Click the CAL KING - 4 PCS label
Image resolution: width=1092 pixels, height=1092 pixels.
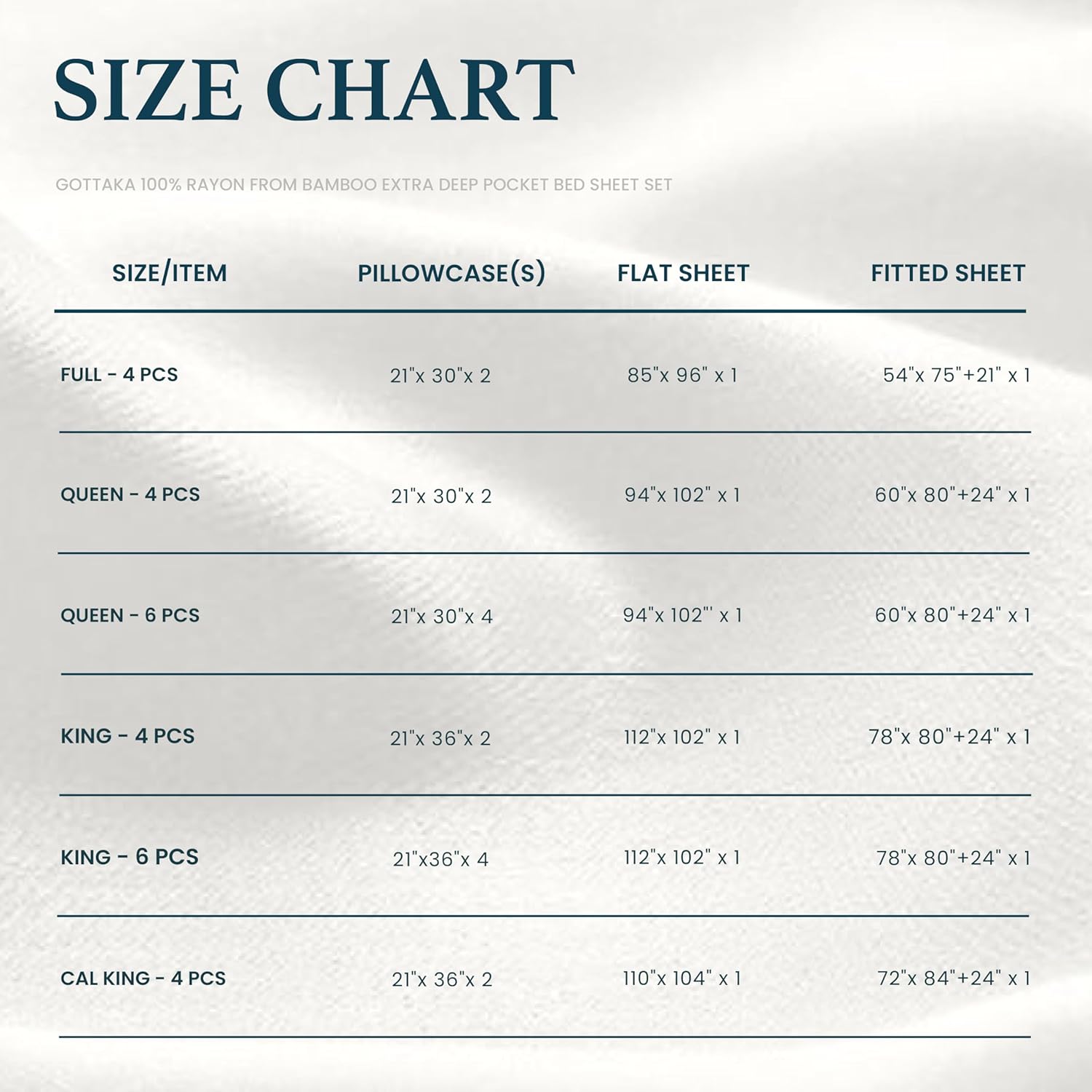143,978
